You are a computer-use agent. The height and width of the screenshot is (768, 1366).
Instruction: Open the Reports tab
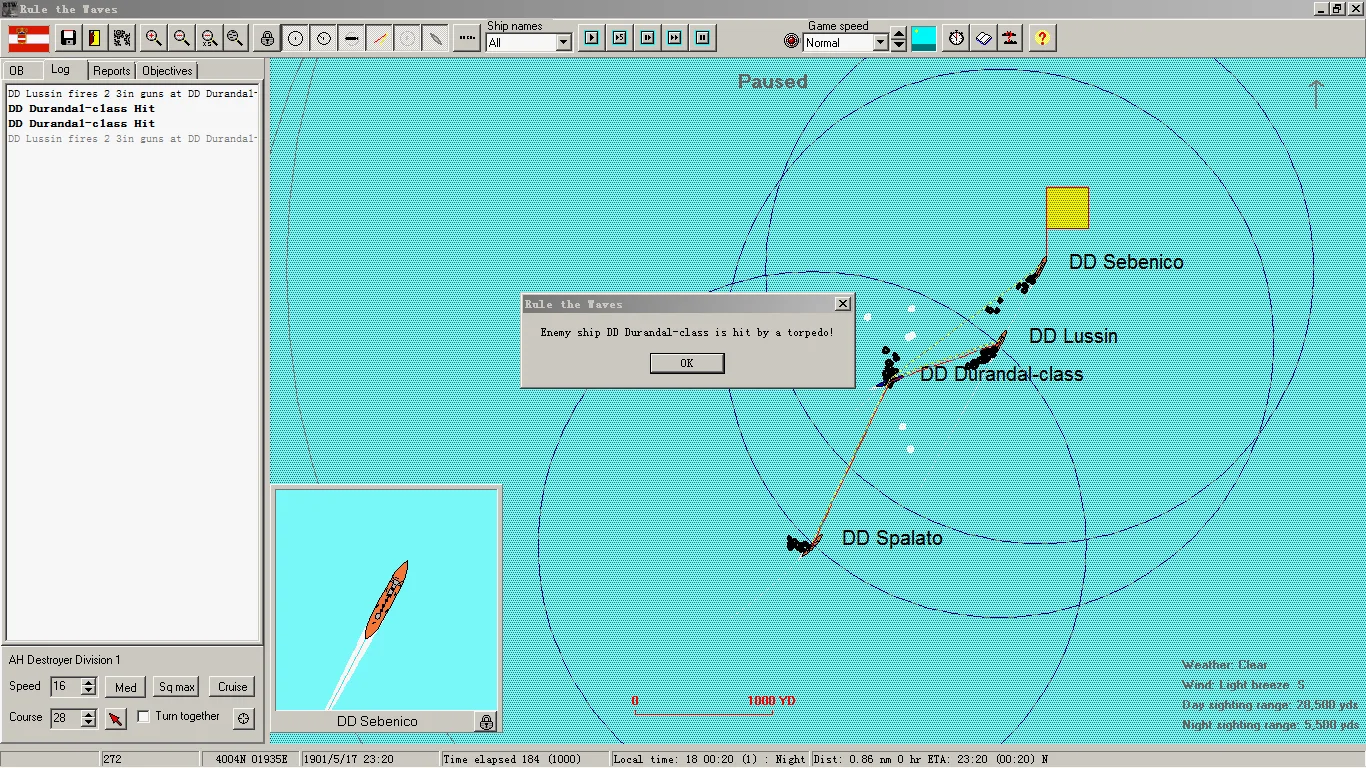(111, 71)
